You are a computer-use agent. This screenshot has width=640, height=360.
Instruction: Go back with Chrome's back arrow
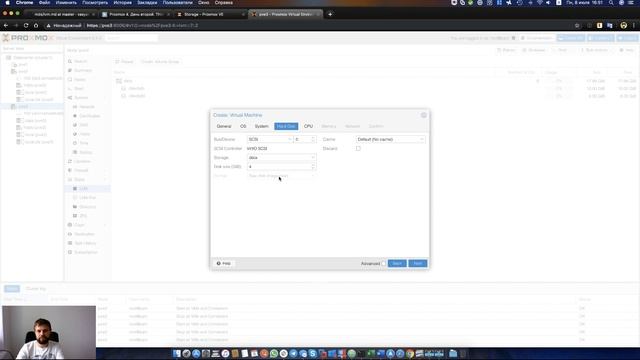6,25
